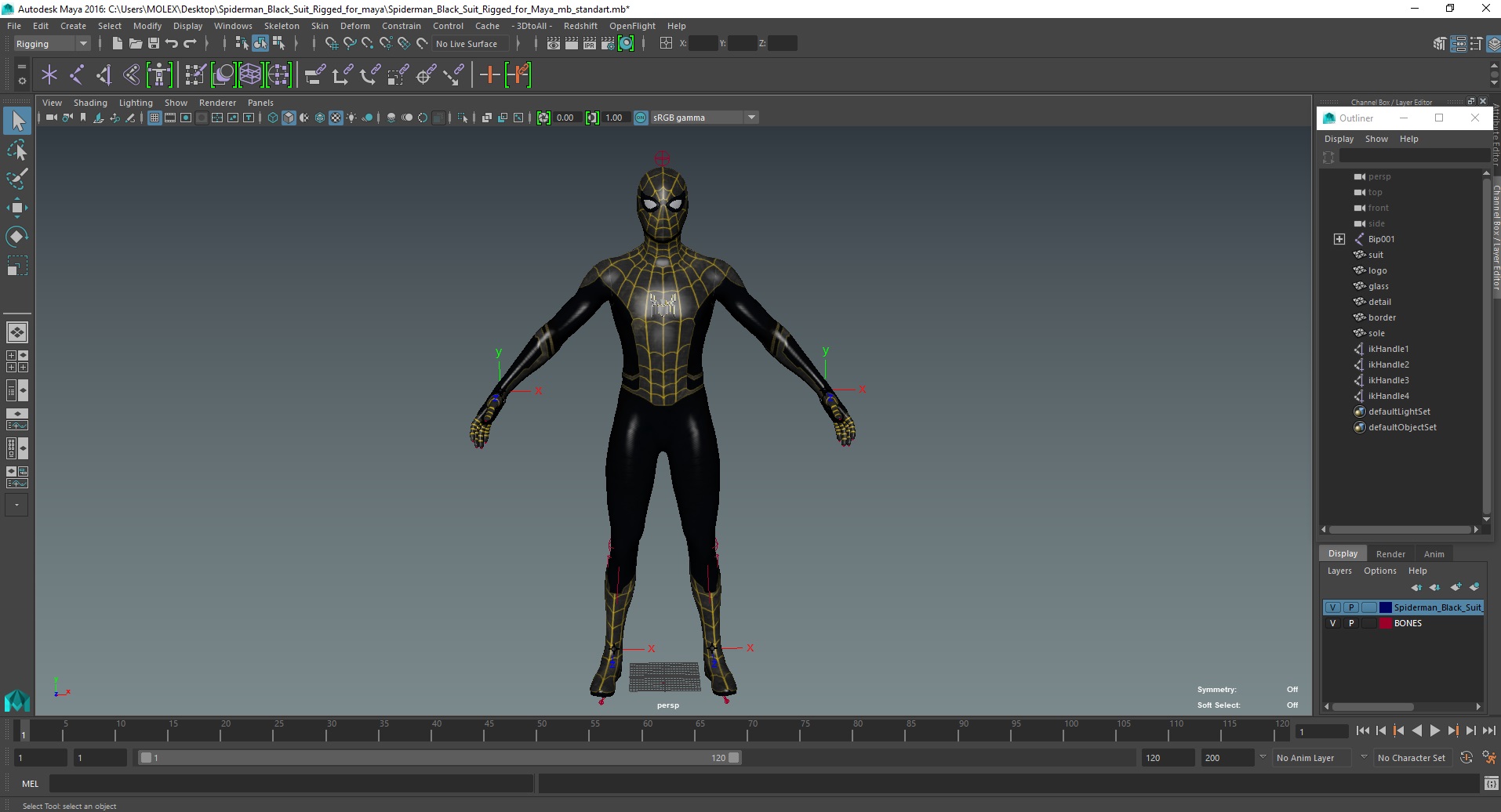Open the Deform menu
1501x812 pixels.
pos(354,26)
